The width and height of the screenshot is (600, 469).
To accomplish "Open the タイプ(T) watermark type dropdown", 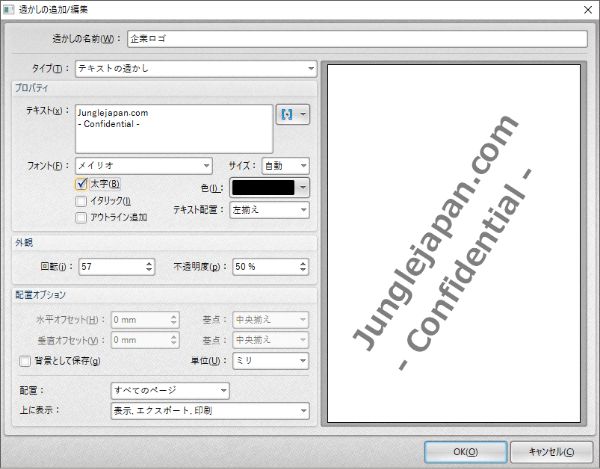I will tap(196, 69).
